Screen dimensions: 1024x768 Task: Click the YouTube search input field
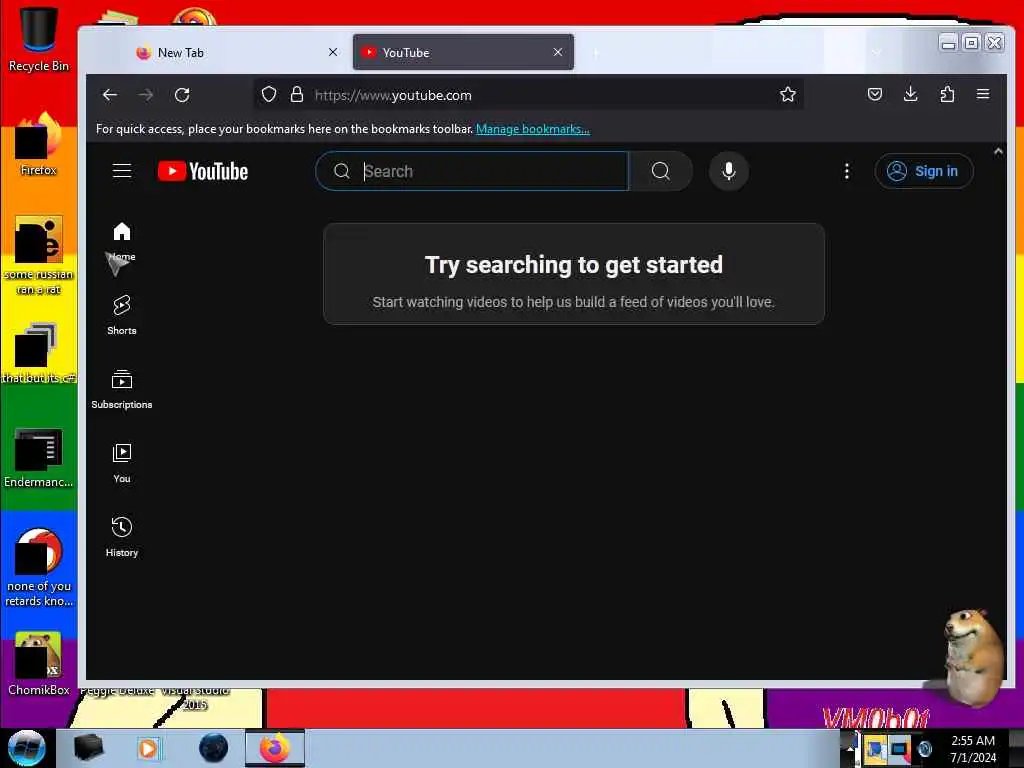(472, 171)
